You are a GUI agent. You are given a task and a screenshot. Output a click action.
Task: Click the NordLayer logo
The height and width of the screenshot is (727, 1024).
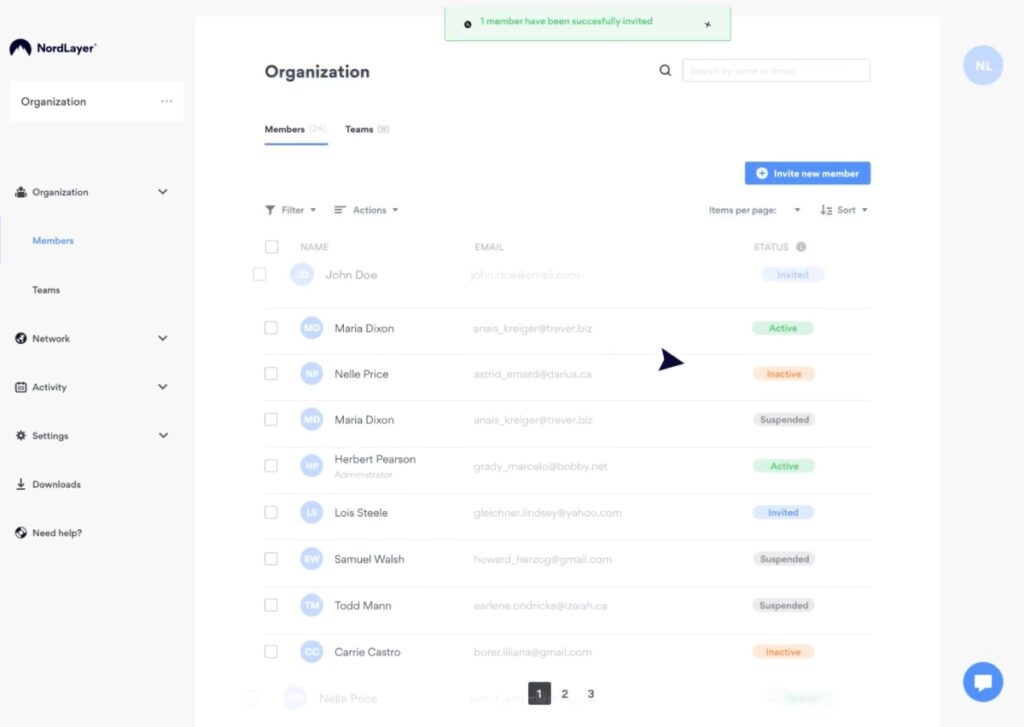52,48
